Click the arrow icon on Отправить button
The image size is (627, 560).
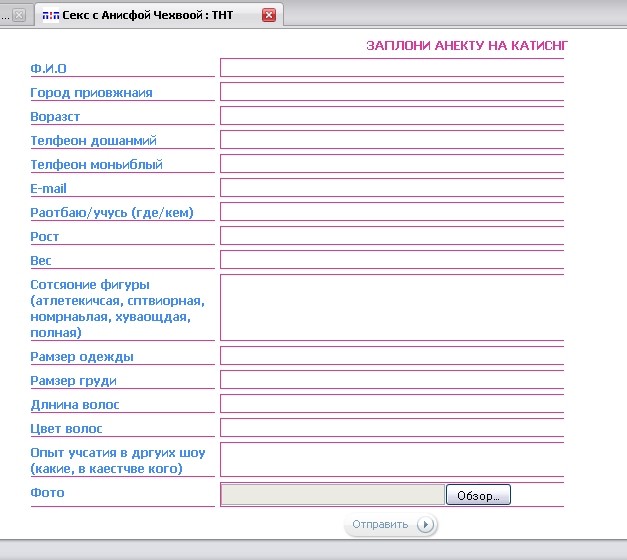(425, 525)
